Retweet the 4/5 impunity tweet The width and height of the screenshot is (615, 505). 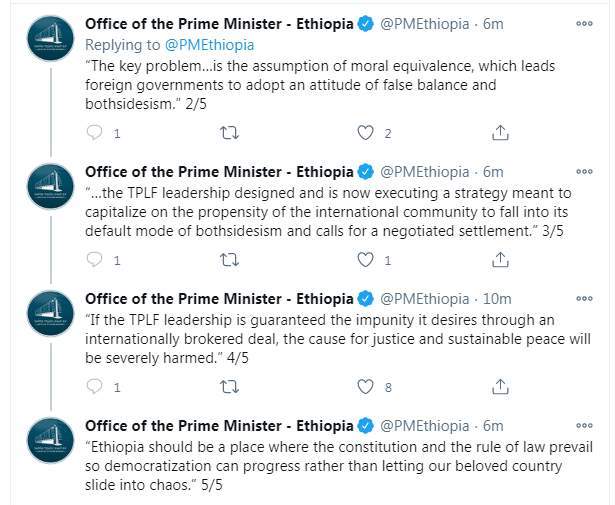tap(229, 386)
